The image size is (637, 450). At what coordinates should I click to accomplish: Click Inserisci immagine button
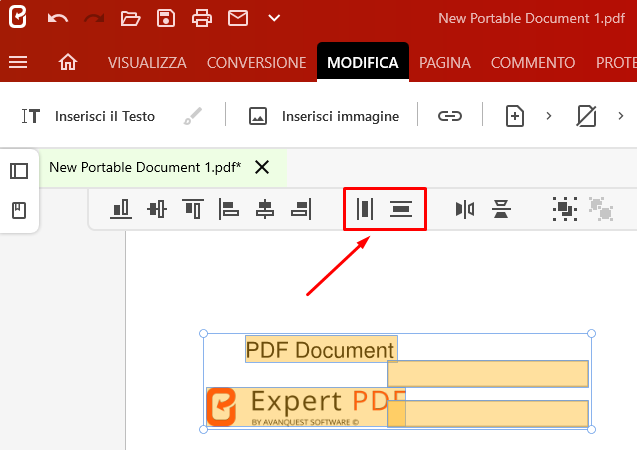coord(324,116)
